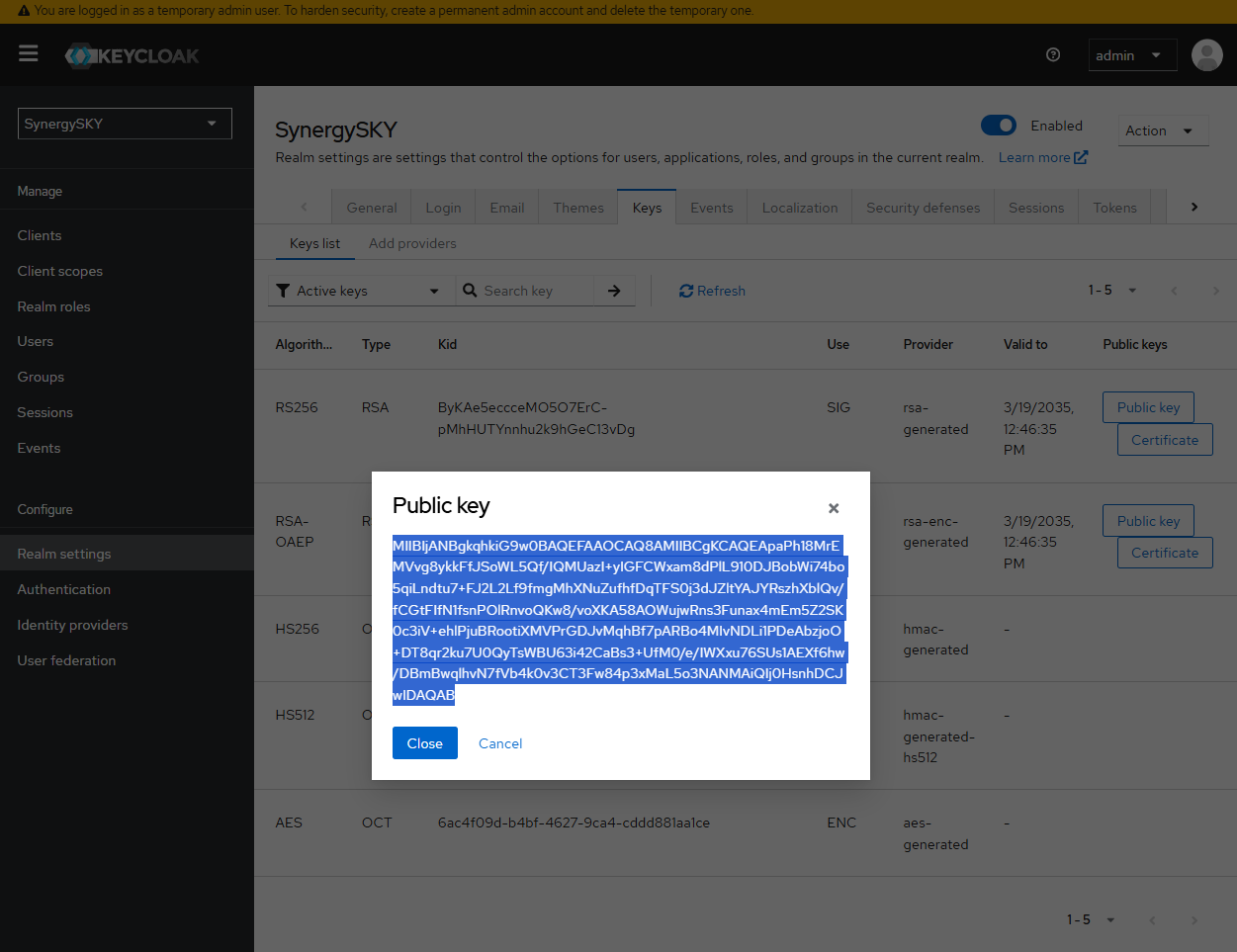The width and height of the screenshot is (1237, 952).
Task: Click the aes-generated provider cell
Action: pyautogui.click(x=935, y=833)
